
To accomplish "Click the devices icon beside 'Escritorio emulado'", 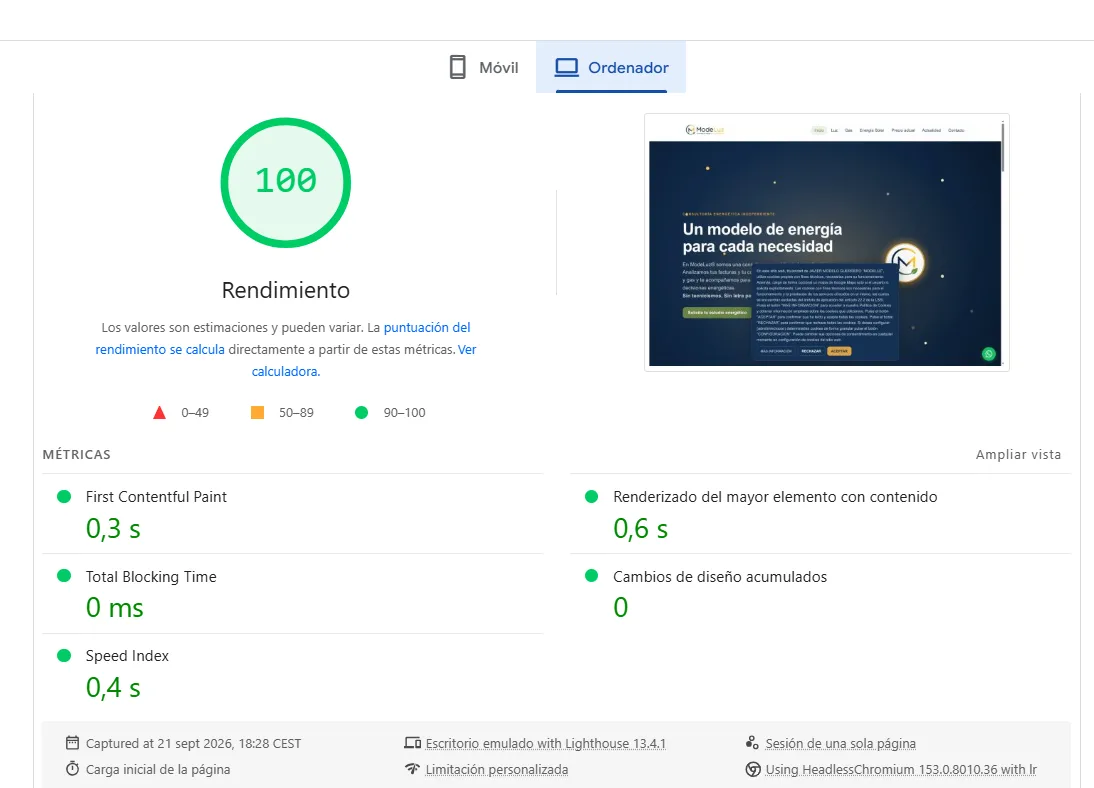I will coord(412,743).
